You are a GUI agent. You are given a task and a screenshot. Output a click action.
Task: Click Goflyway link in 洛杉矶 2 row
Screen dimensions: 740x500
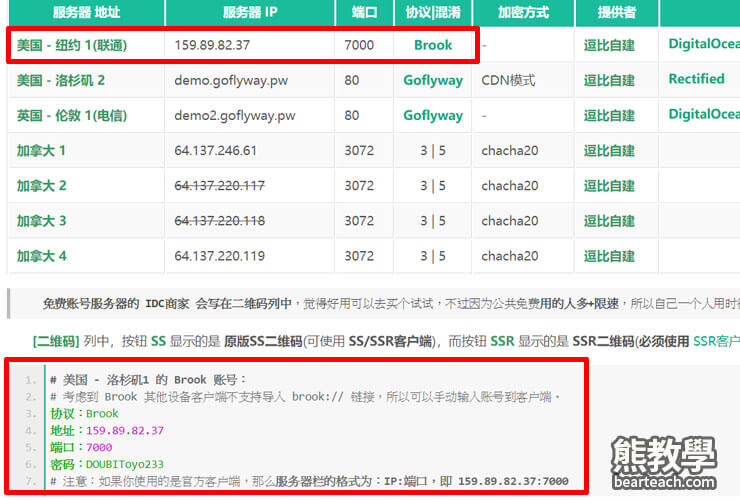click(433, 80)
